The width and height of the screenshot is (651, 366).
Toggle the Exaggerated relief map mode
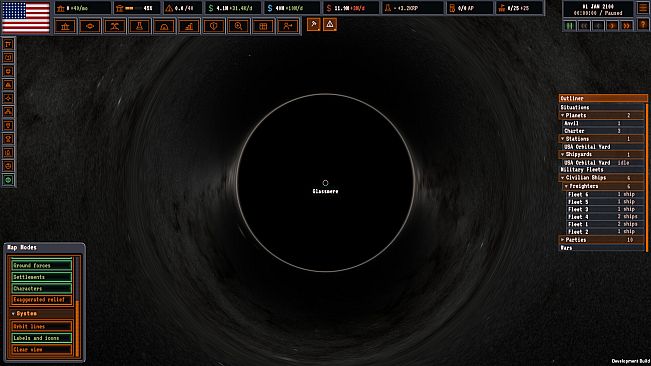tap(42, 300)
